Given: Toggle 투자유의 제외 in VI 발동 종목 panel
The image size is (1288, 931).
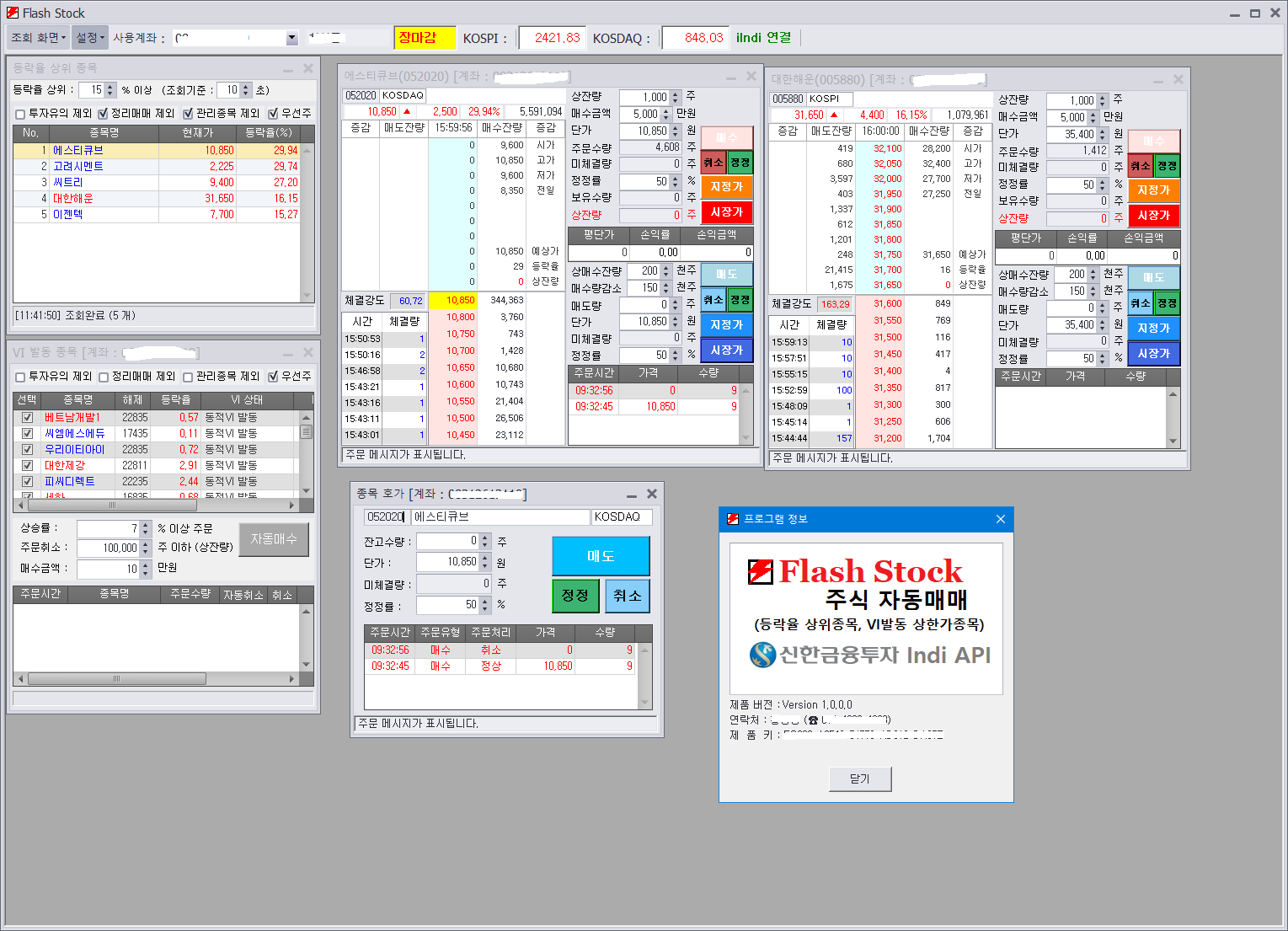Looking at the screenshot, I should click(20, 377).
